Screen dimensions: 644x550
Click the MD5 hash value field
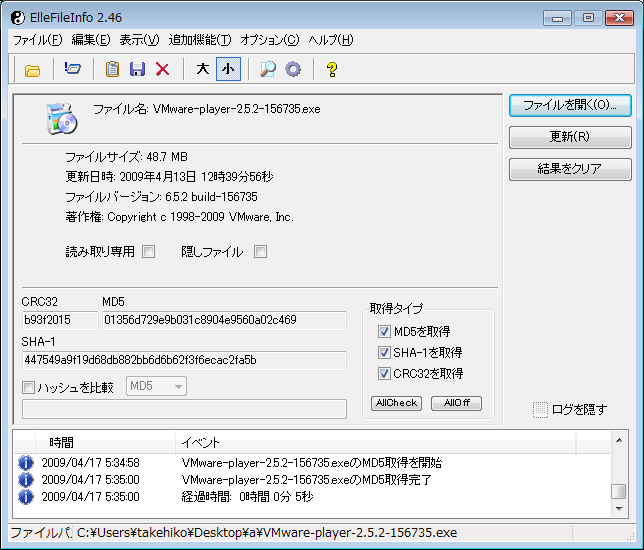(x=224, y=320)
